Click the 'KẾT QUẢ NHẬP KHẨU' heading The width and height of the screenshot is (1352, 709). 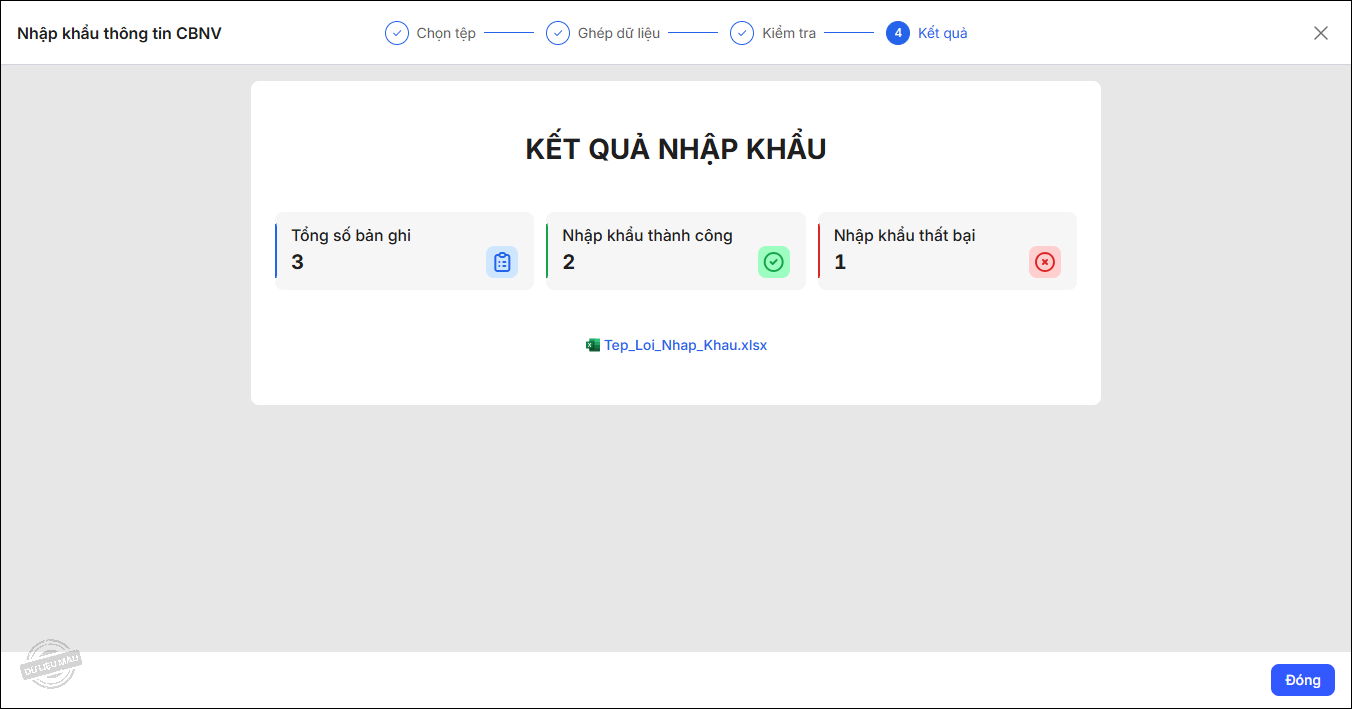point(676,149)
